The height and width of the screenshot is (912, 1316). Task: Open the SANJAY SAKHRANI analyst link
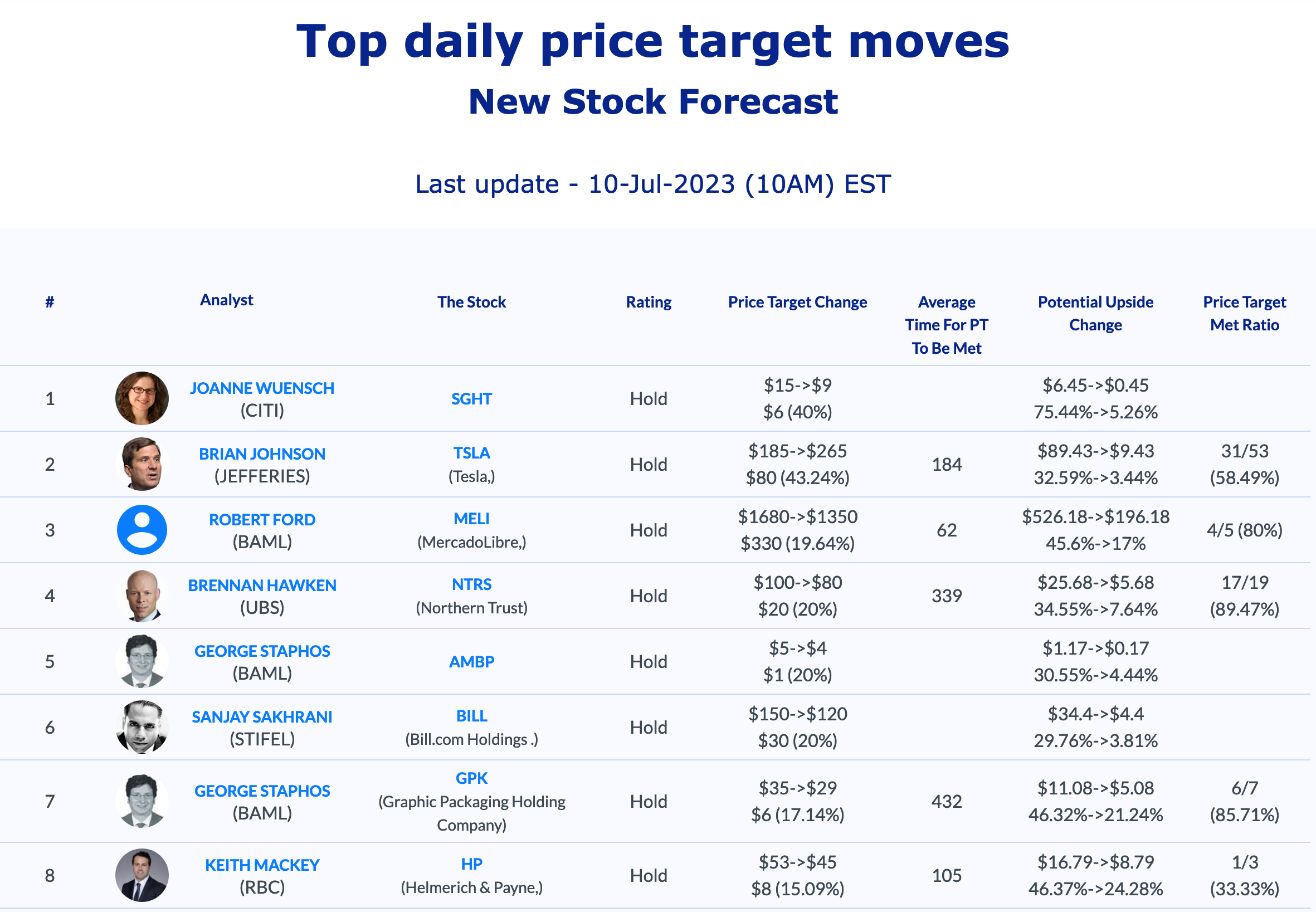coord(262,716)
